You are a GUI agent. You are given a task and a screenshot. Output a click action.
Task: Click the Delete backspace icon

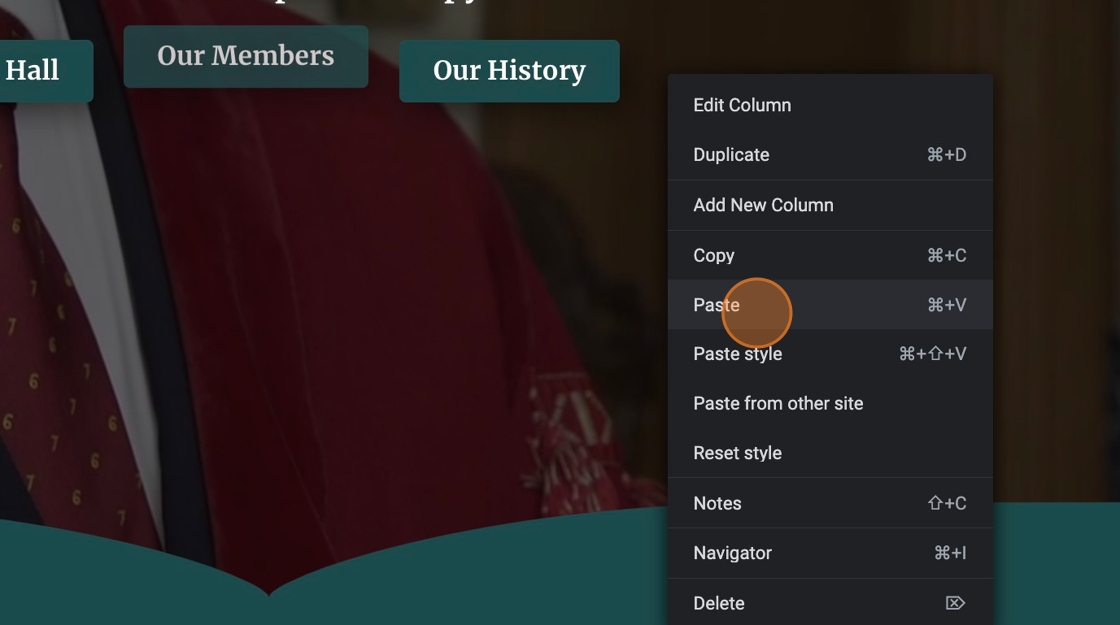pos(955,603)
